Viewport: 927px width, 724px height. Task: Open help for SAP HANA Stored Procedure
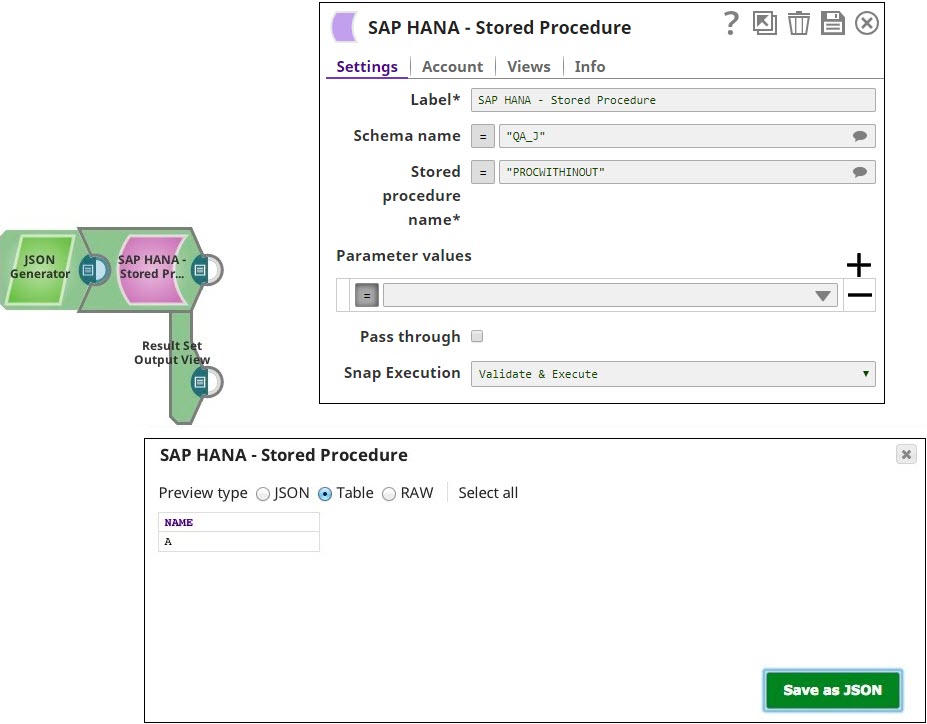coord(731,24)
